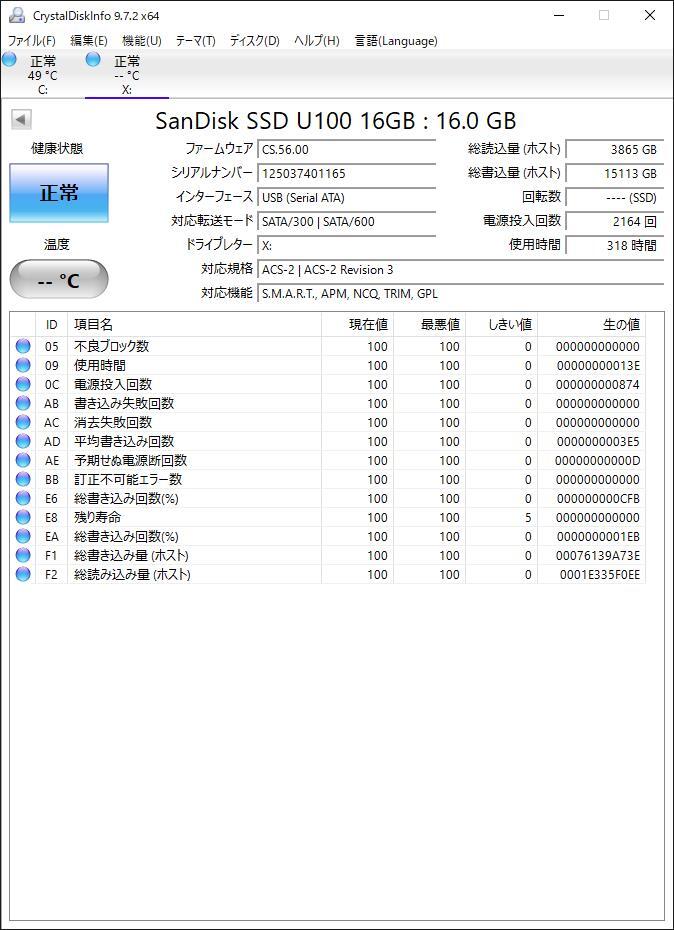Click rotation rate value ---- (SSD)
674x930 pixels.
614,198
